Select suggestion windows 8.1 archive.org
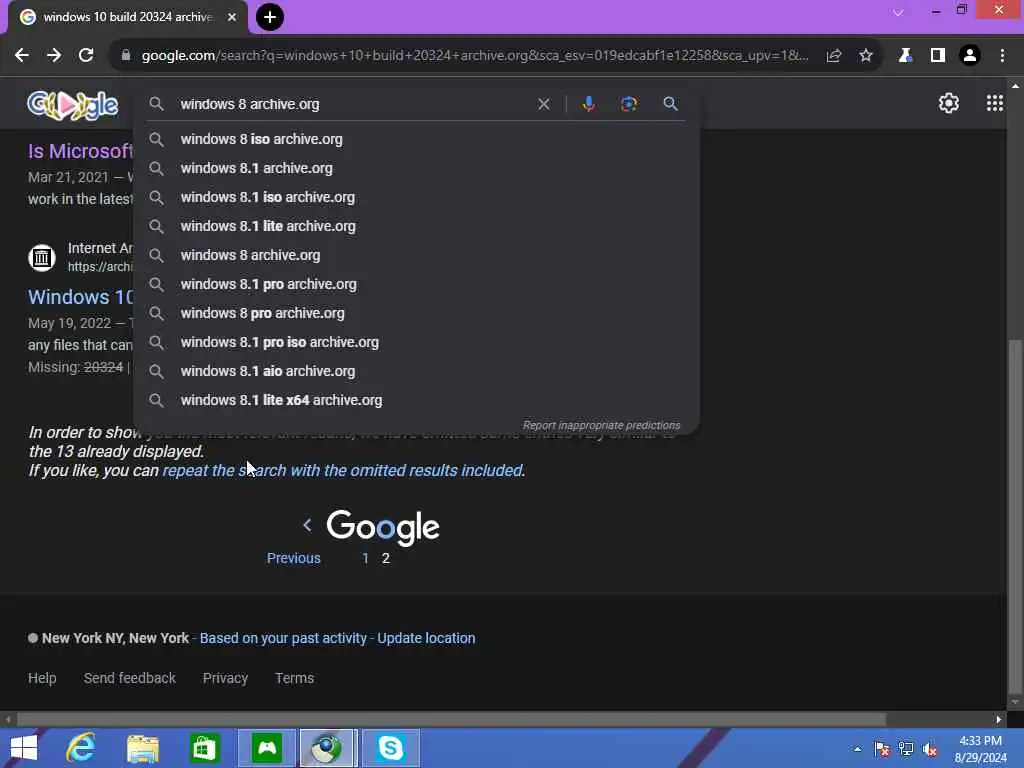Screen dimensions: 1024x768 pos(416,168)
